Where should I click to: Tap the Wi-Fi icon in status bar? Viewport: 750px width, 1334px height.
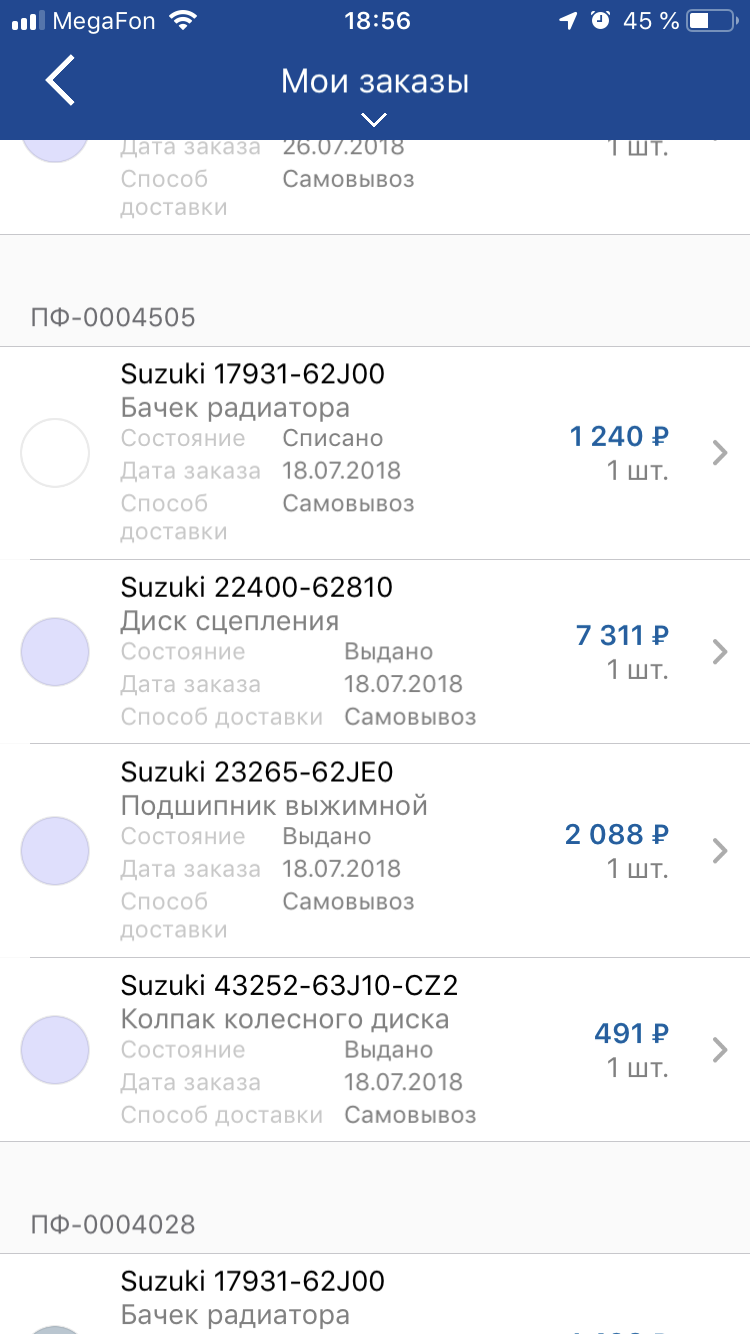pyautogui.click(x=182, y=20)
